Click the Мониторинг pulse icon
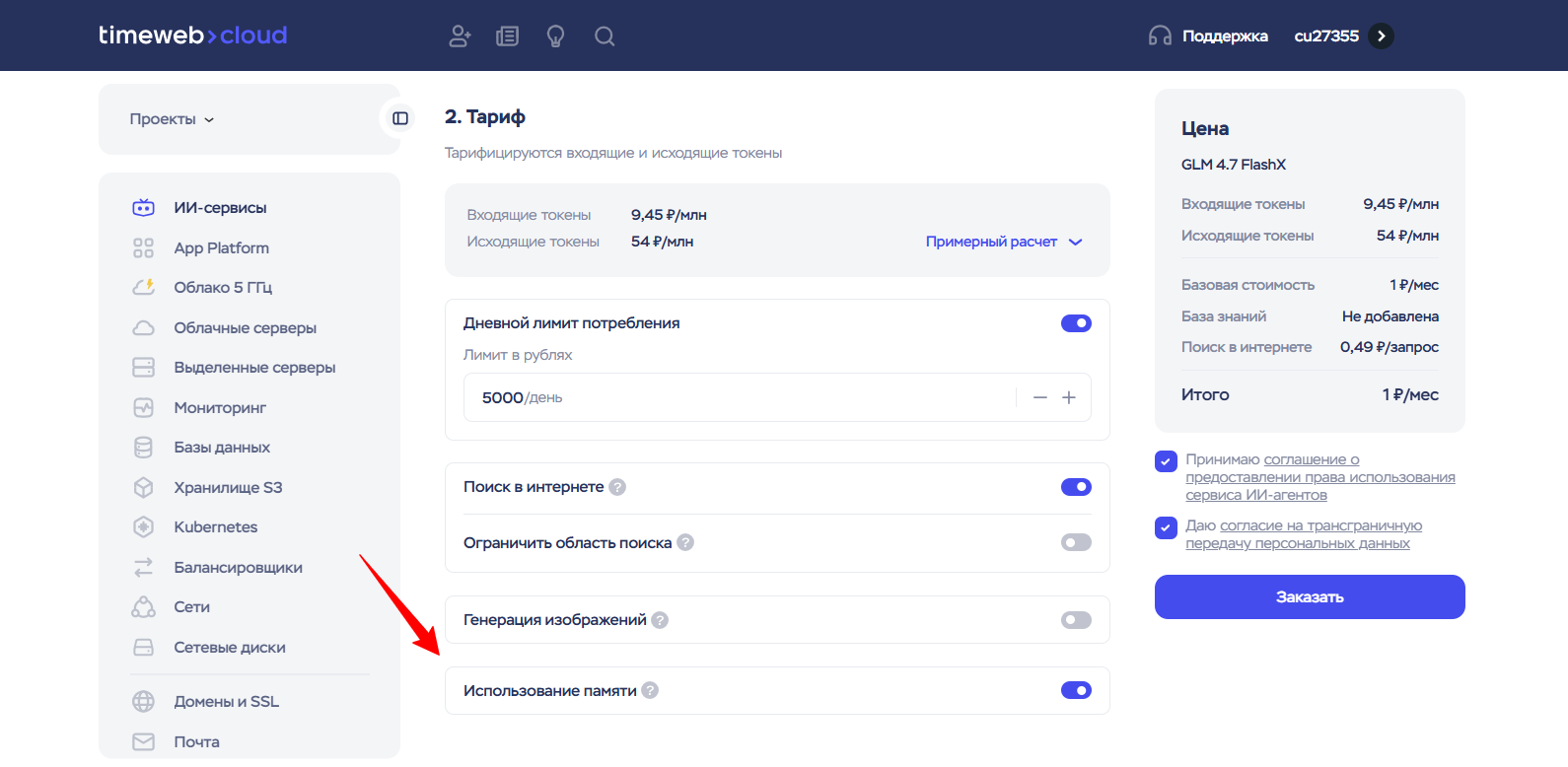The height and width of the screenshot is (767, 1568). tap(144, 407)
